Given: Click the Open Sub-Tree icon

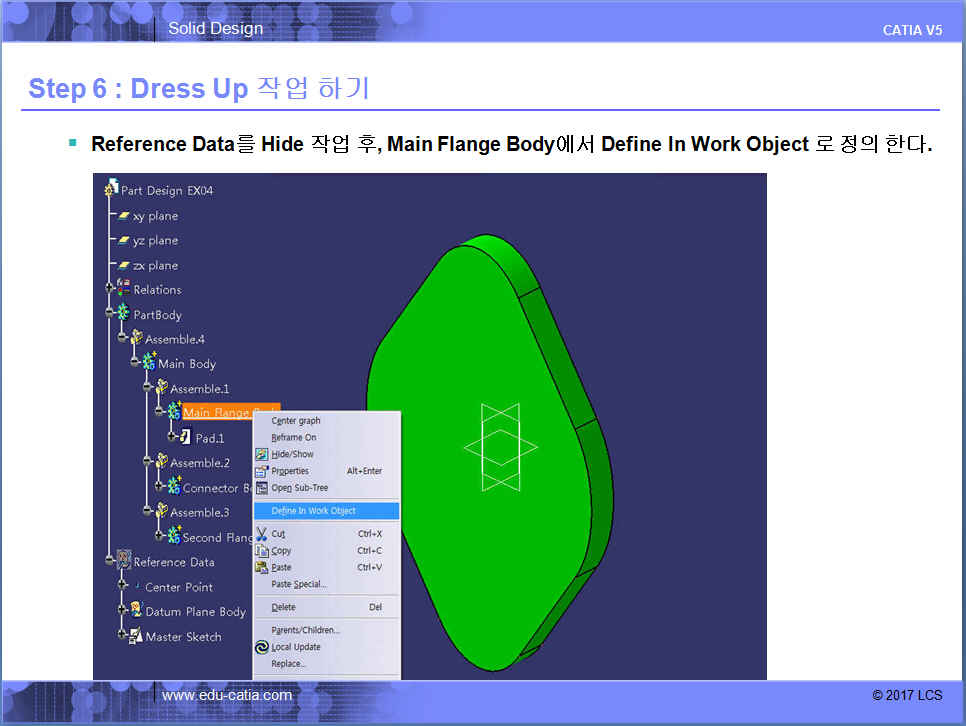Looking at the screenshot, I should pyautogui.click(x=262, y=488).
